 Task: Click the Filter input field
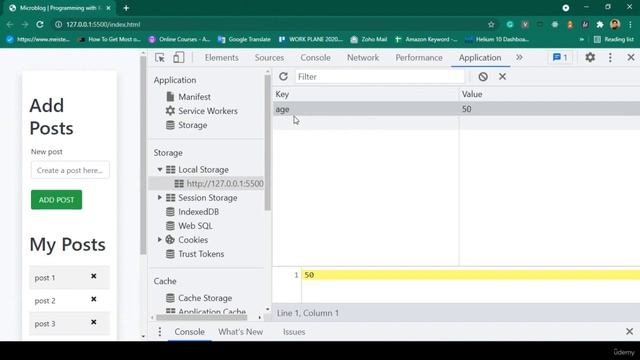tap(380, 77)
